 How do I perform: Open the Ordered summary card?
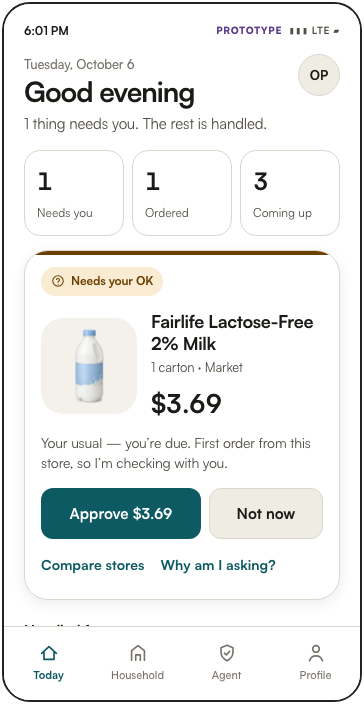point(182,193)
